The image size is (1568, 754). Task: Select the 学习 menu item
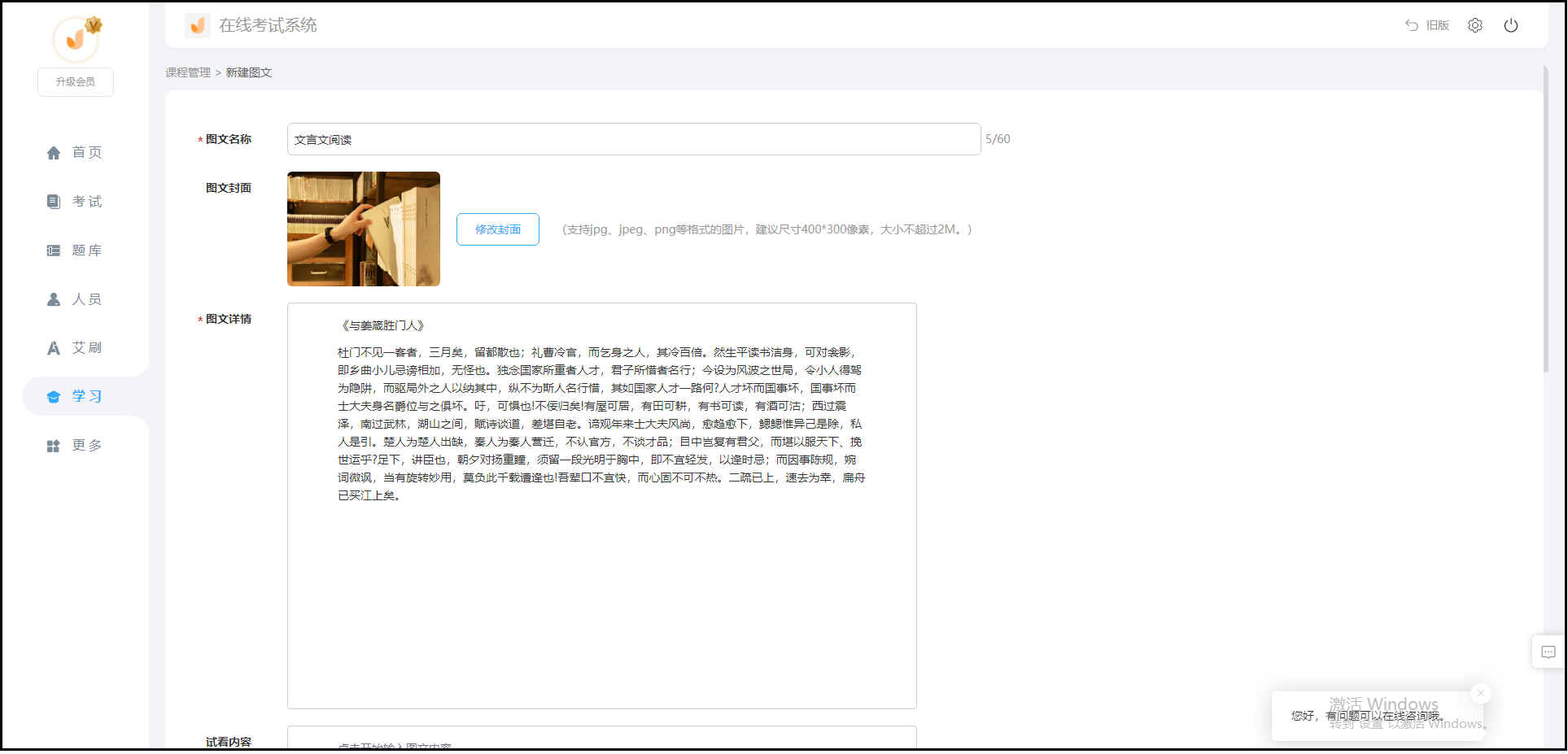pyautogui.click(x=85, y=396)
